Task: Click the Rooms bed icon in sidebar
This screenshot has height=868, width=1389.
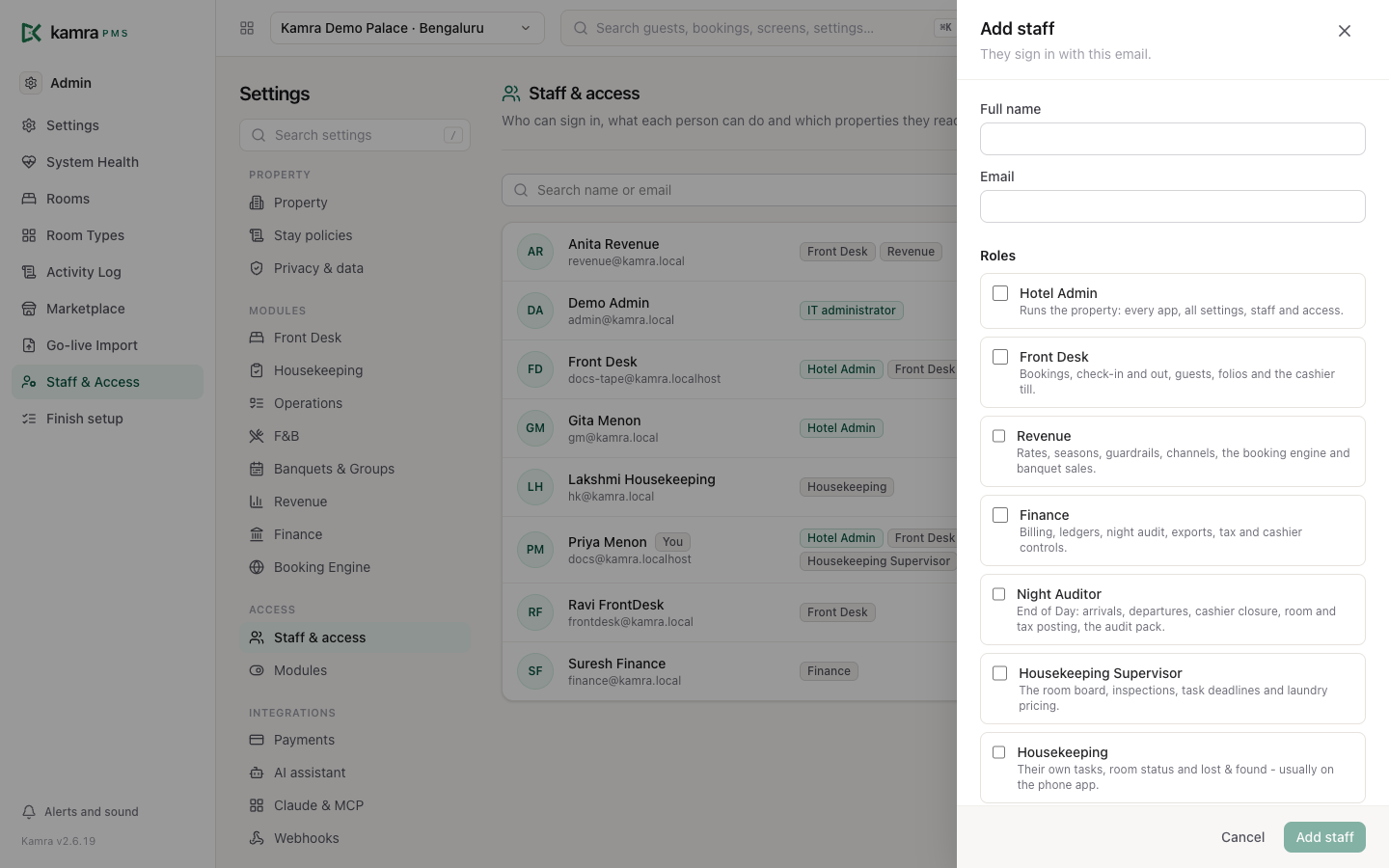Action: 29,199
